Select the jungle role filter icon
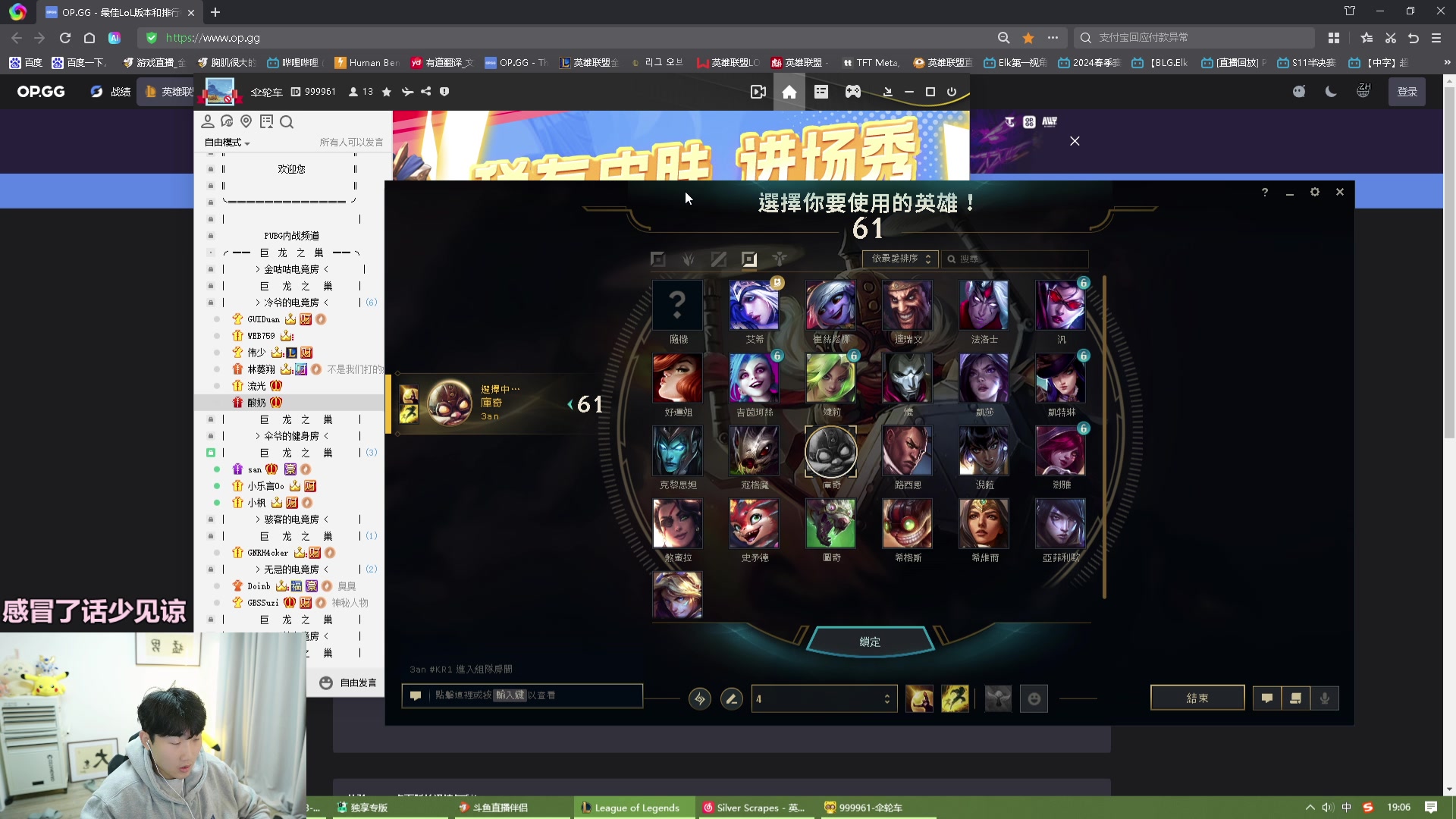This screenshot has height=819, width=1456. tap(688, 259)
